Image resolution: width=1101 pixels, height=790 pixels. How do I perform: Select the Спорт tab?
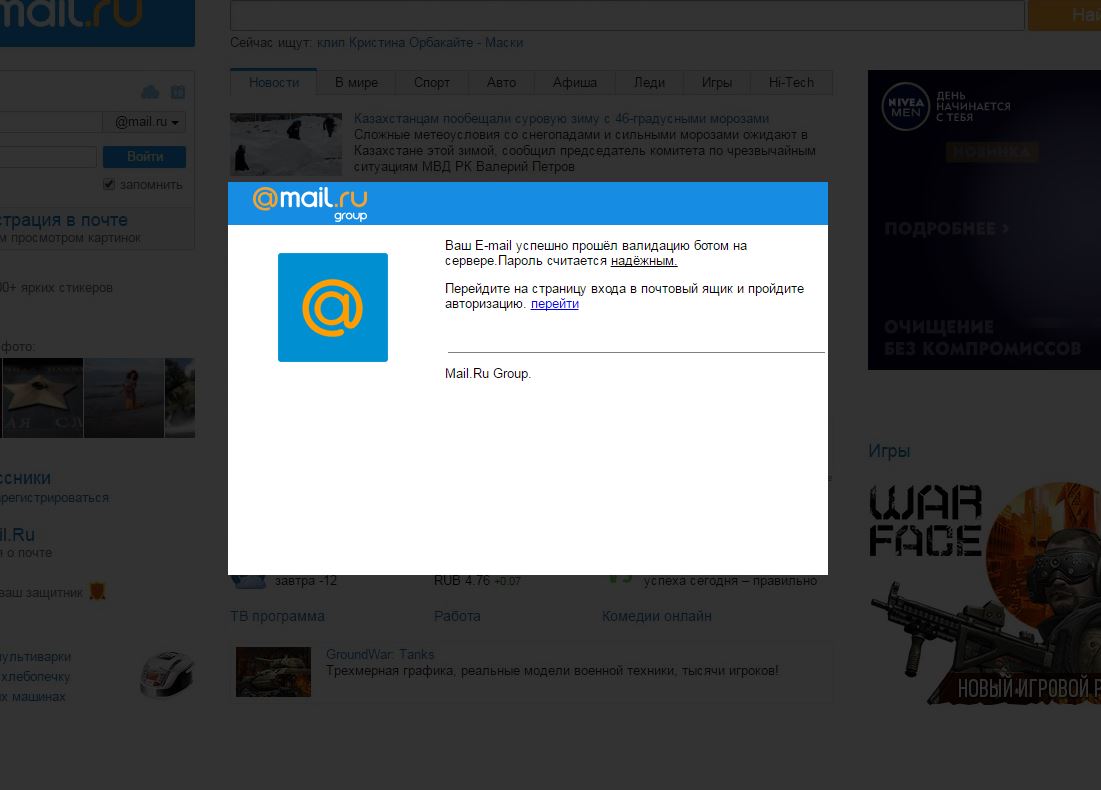point(432,82)
